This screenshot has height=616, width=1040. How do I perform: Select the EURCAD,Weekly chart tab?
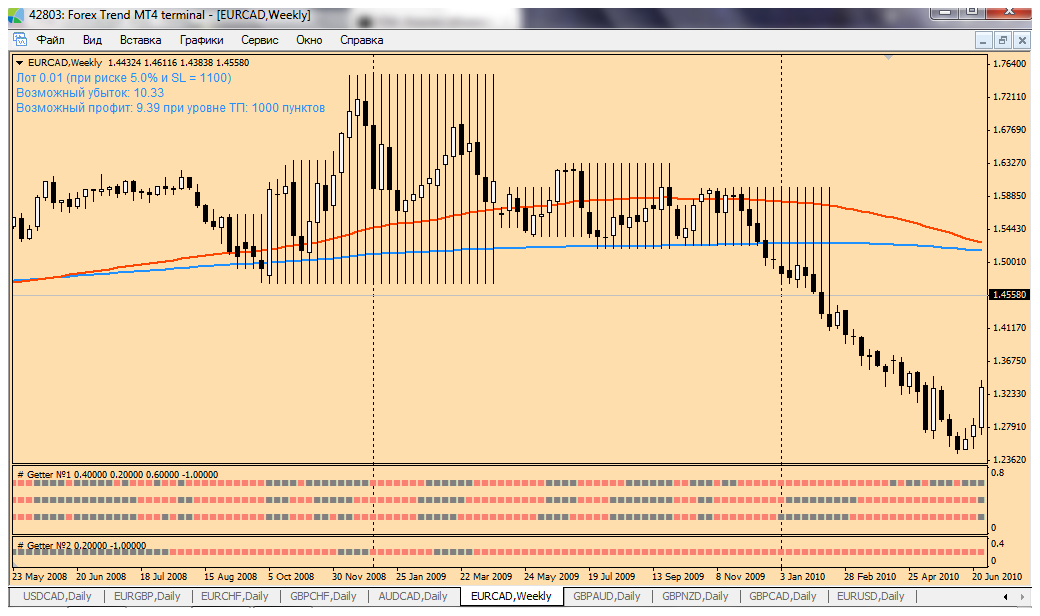pos(511,596)
